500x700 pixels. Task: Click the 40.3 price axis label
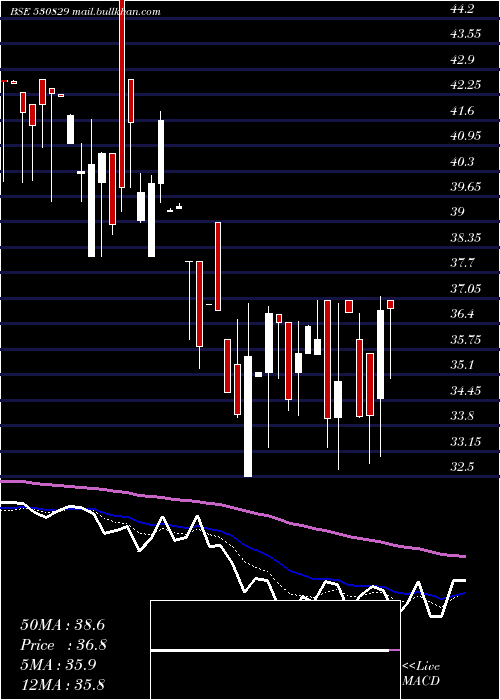(462, 161)
